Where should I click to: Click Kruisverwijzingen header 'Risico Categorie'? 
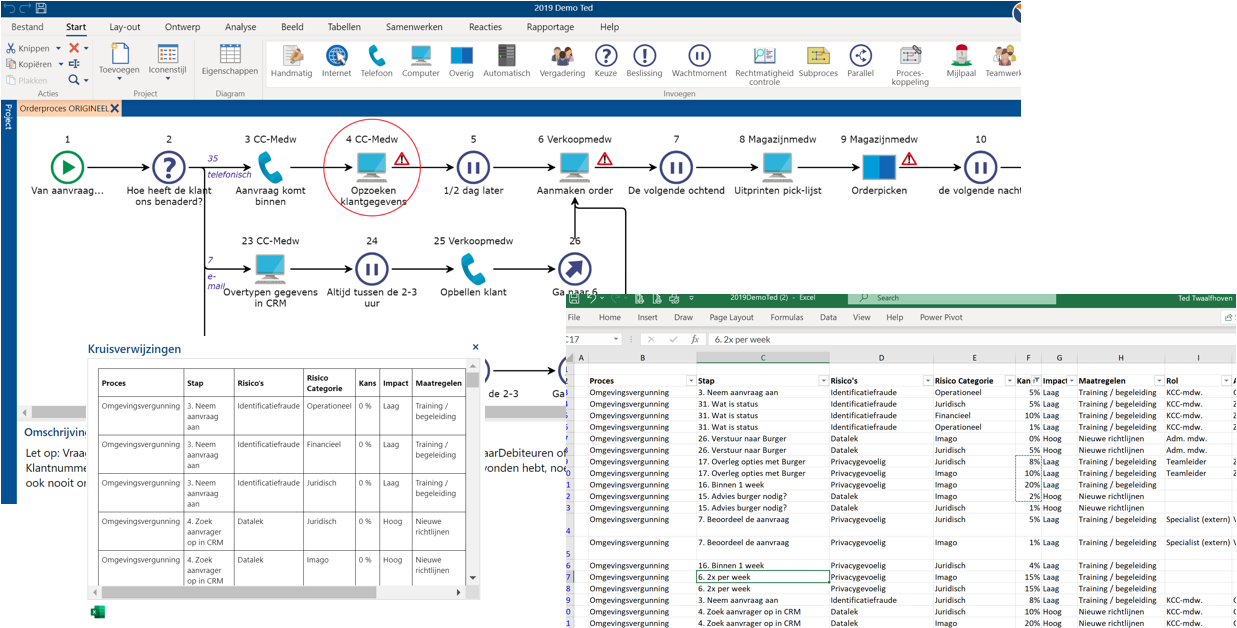tap(329, 383)
